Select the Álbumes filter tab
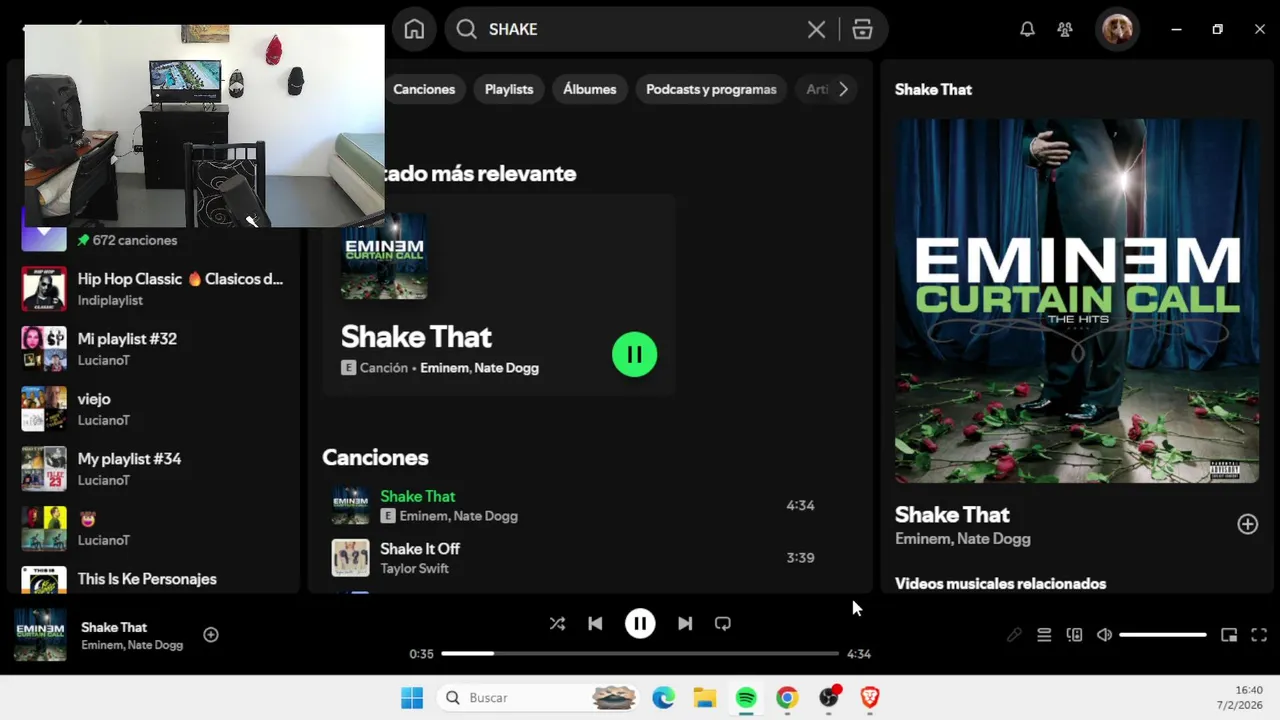 (590, 89)
